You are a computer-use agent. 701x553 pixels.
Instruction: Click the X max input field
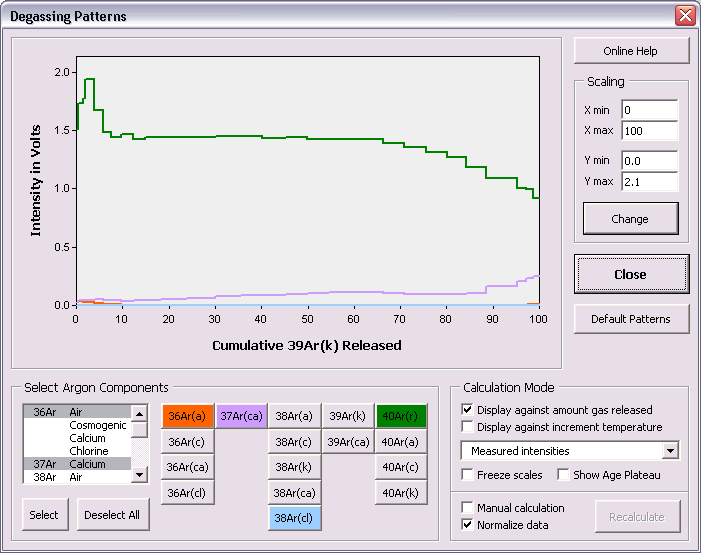point(649,130)
